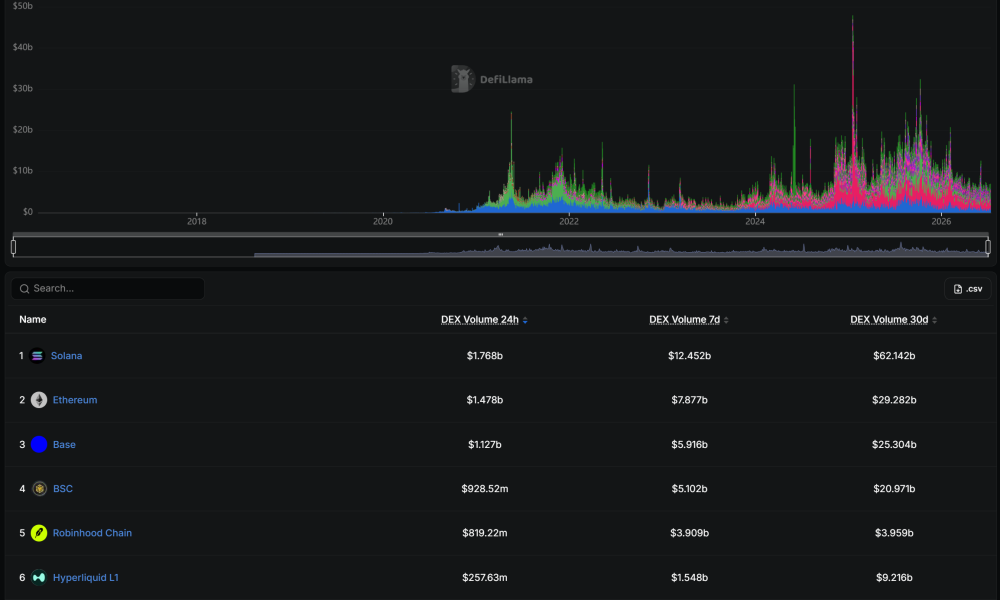Select Hyperliquid L1 7d volume $1.548b
This screenshot has height=600, width=1000.
[x=689, y=578]
